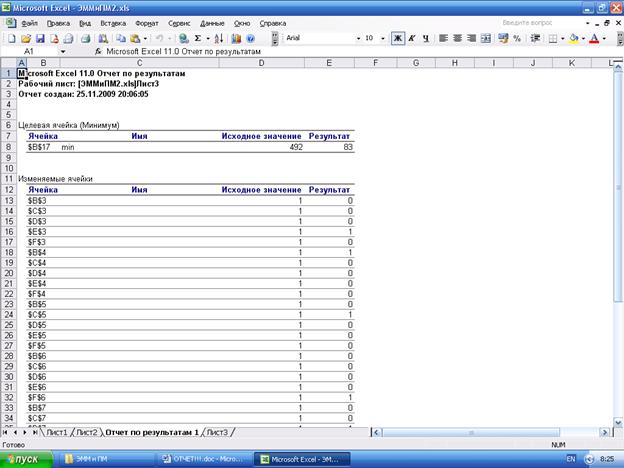
Task: Switch to the Лист1 sheet tab
Action: (57, 432)
